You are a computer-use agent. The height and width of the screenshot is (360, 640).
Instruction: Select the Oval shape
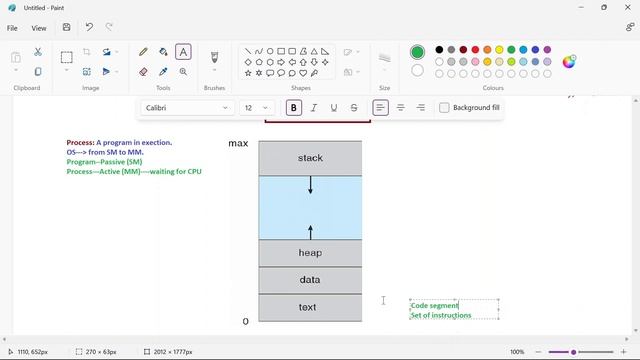270,51
